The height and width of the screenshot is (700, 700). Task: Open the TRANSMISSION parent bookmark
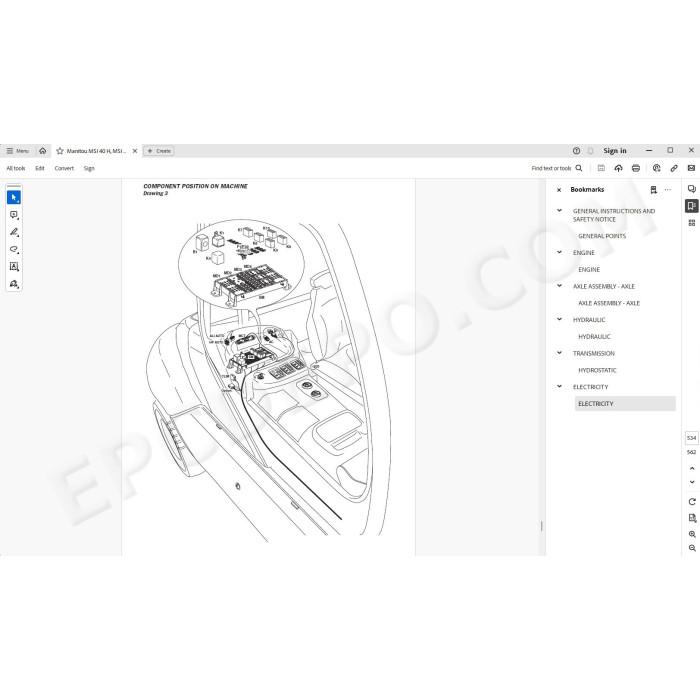[594, 353]
